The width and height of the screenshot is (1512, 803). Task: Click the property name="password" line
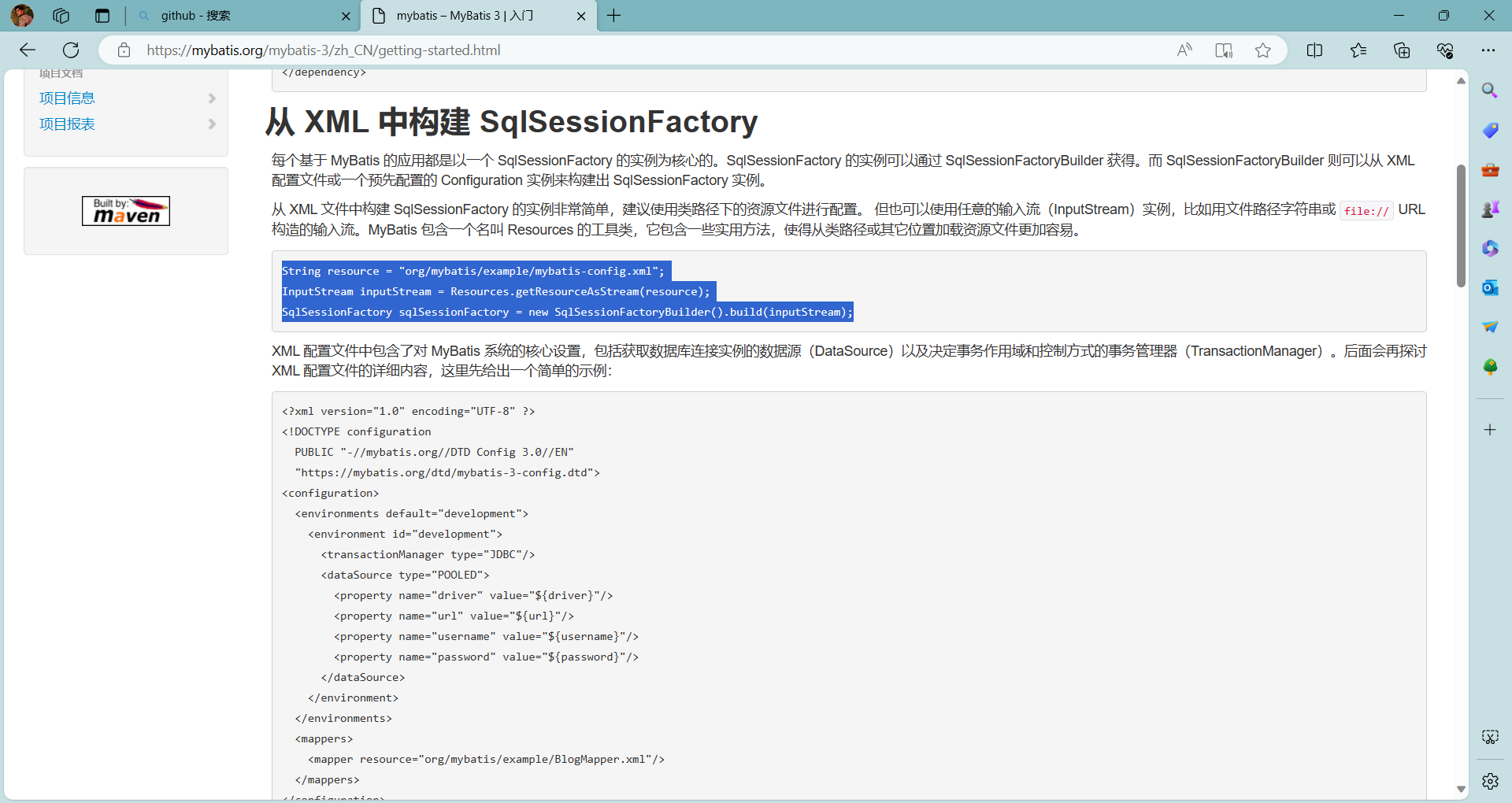pyautogui.click(x=487, y=657)
